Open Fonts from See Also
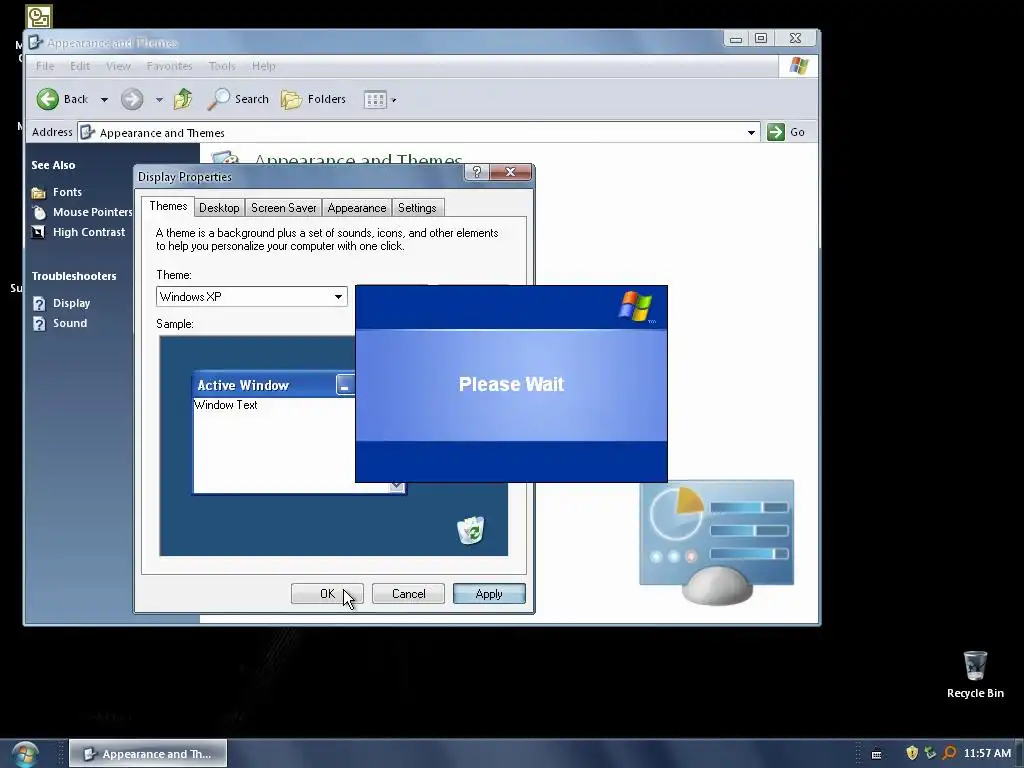Viewport: 1024px width, 768px height. 67,192
